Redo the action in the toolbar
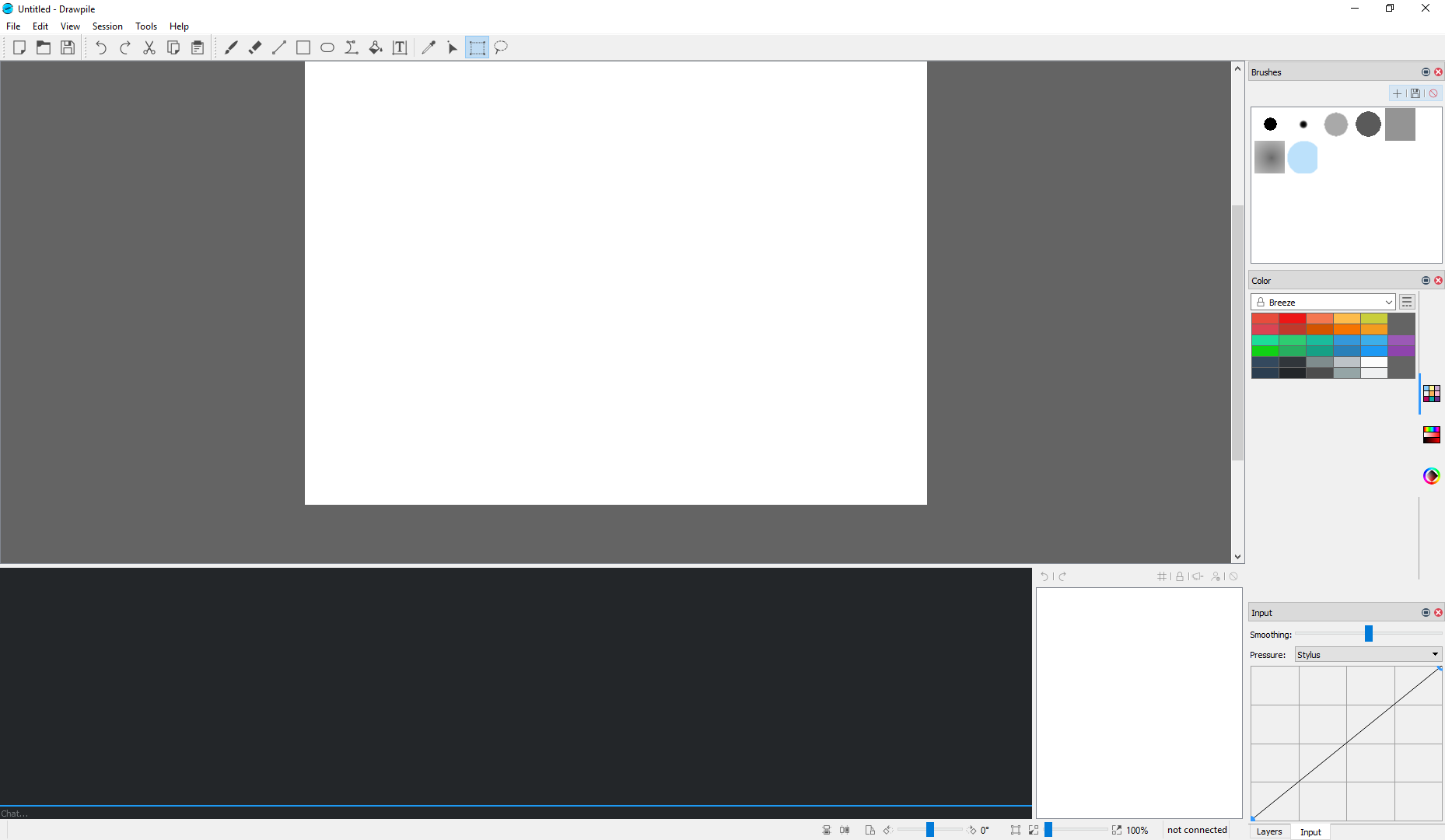Image resolution: width=1445 pixels, height=840 pixels. pos(125,47)
